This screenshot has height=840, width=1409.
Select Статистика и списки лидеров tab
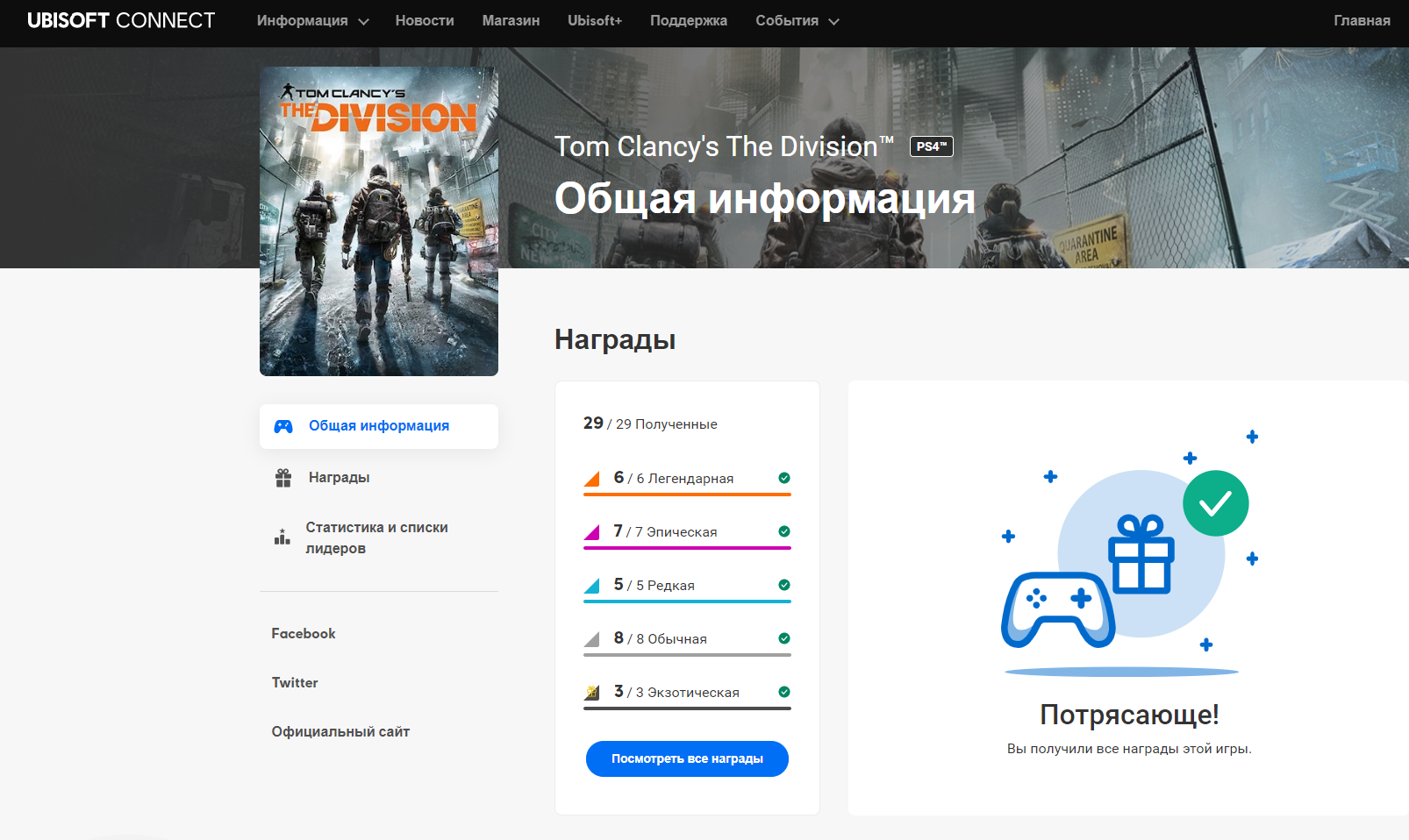point(379,537)
